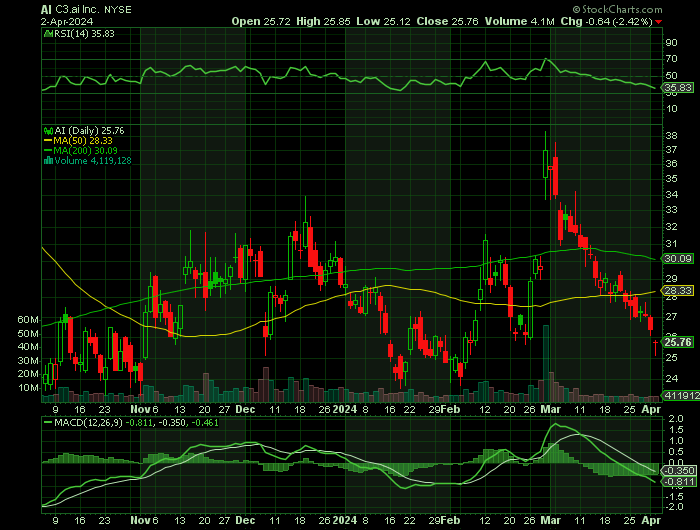700x530 pixels.
Task: Click the Apr label on the MACD panel axis
Action: [x=651, y=521]
